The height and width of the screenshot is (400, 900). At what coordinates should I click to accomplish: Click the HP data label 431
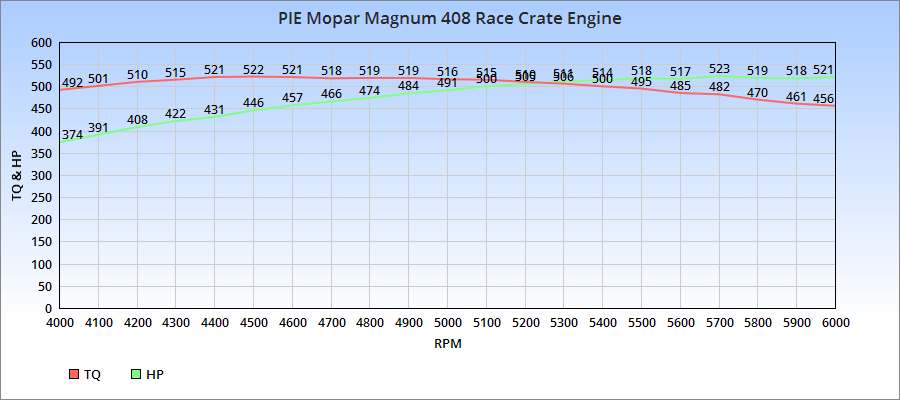coord(215,110)
